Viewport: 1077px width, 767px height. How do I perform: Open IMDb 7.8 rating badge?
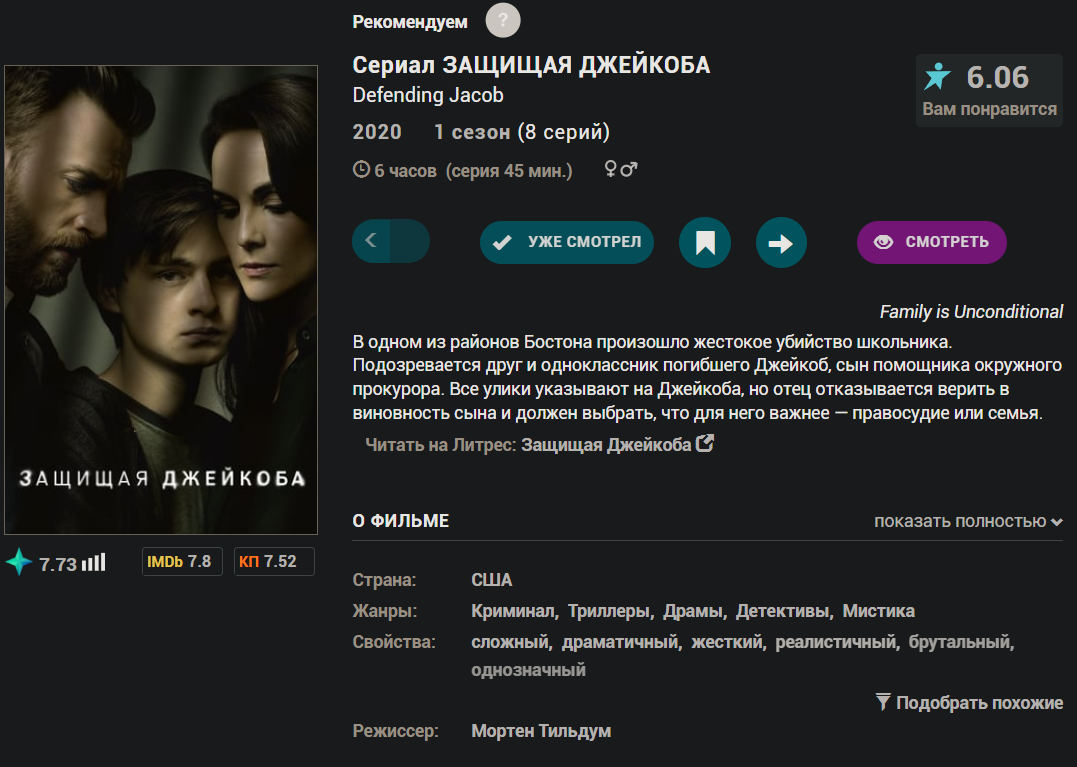[182, 561]
